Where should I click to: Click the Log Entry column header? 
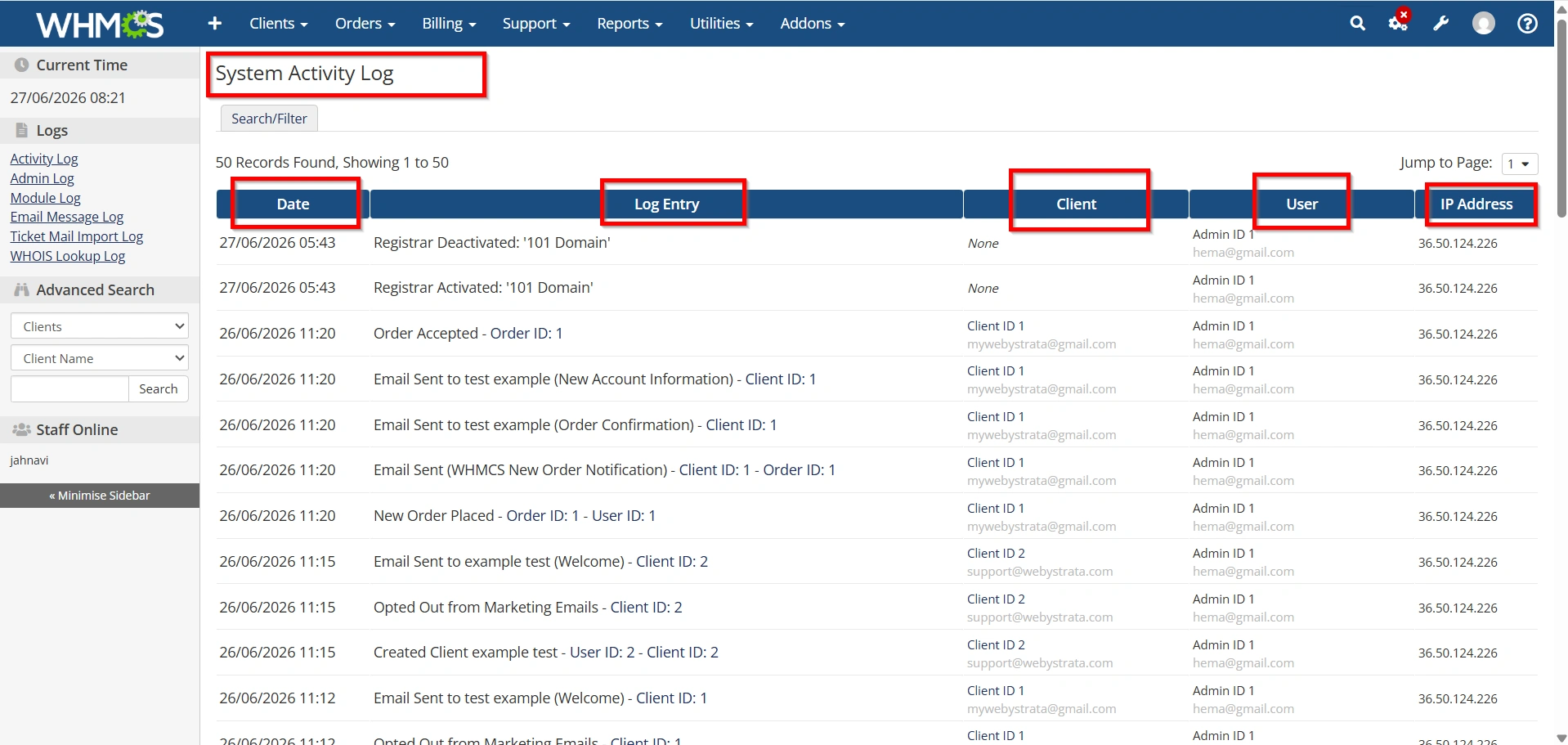point(666,204)
